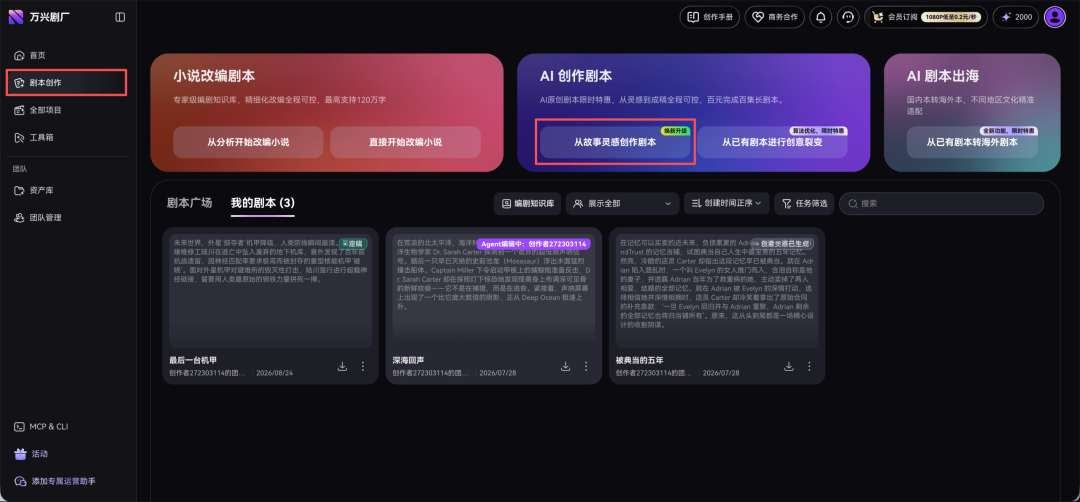The width and height of the screenshot is (1080, 502).
Task: Switch to 我的剧本 (3) tab
Action: click(x=262, y=203)
